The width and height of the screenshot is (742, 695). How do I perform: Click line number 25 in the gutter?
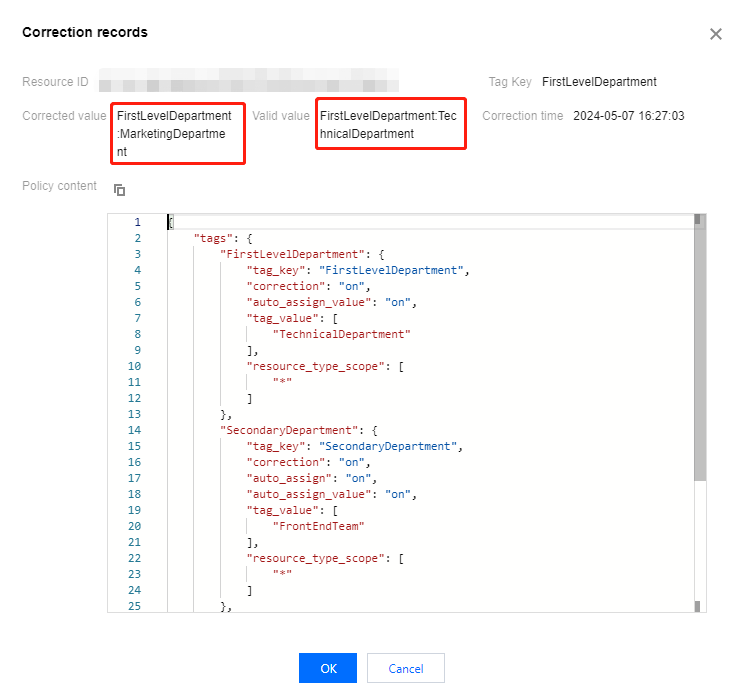click(134, 606)
